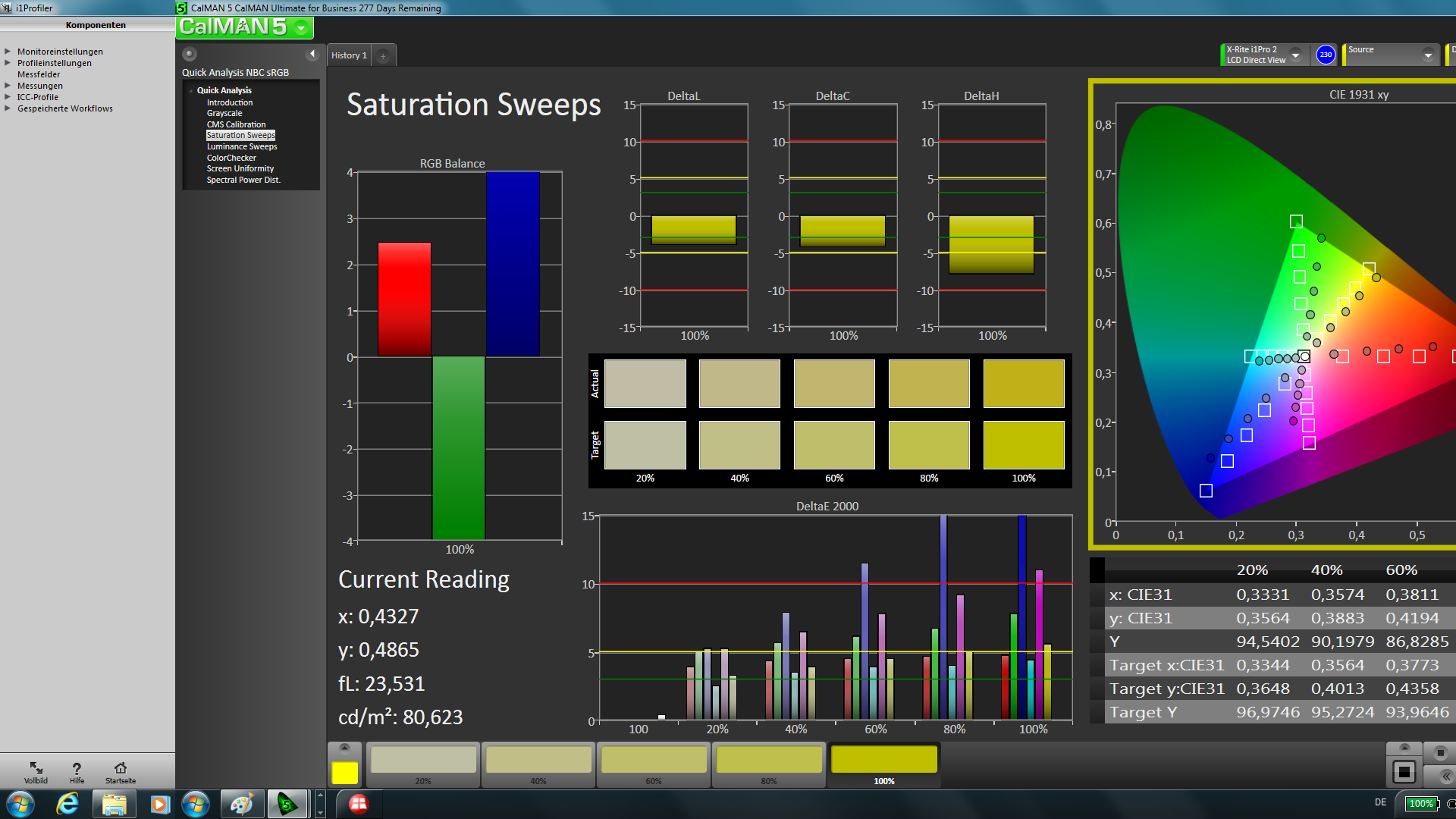
Task: Expand the Messungen tree item
Action: coord(8,86)
